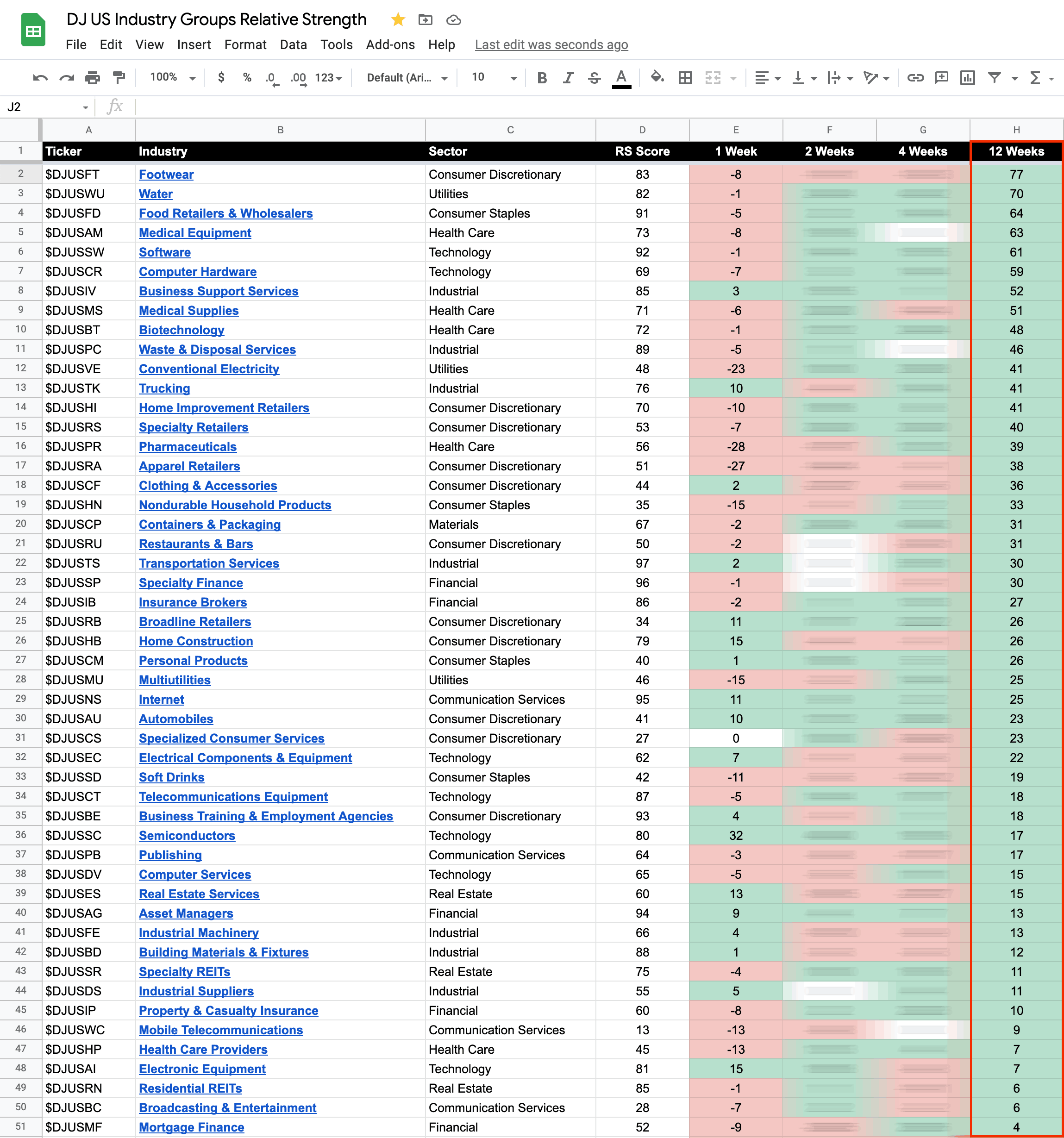Open more number formats 123 dropdown
Viewport: 1064px width, 1138px height.
tap(329, 78)
